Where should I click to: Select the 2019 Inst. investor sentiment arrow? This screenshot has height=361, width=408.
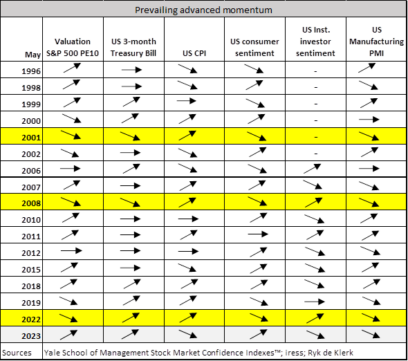pyautogui.click(x=314, y=302)
